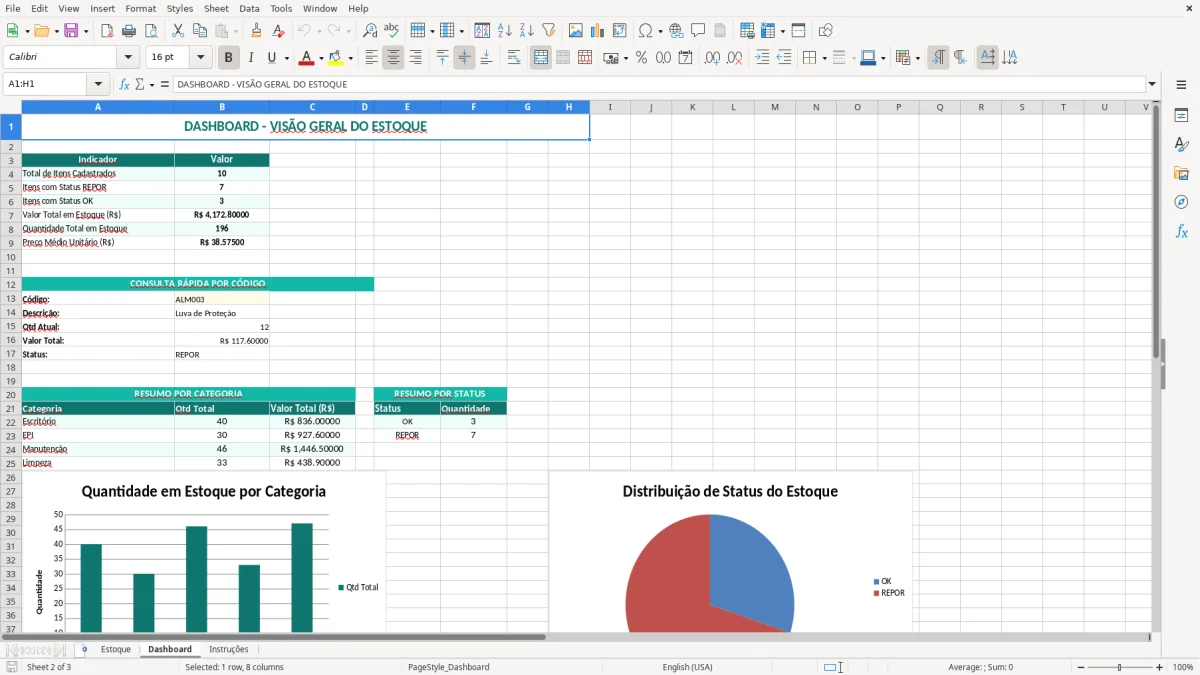Open the background color dropdown arrow
This screenshot has height=675, width=1200.
[350, 58]
